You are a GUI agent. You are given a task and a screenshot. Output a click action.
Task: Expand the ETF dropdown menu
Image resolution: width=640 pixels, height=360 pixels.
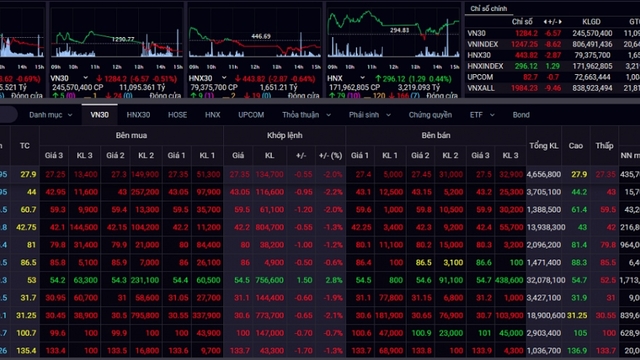point(482,115)
